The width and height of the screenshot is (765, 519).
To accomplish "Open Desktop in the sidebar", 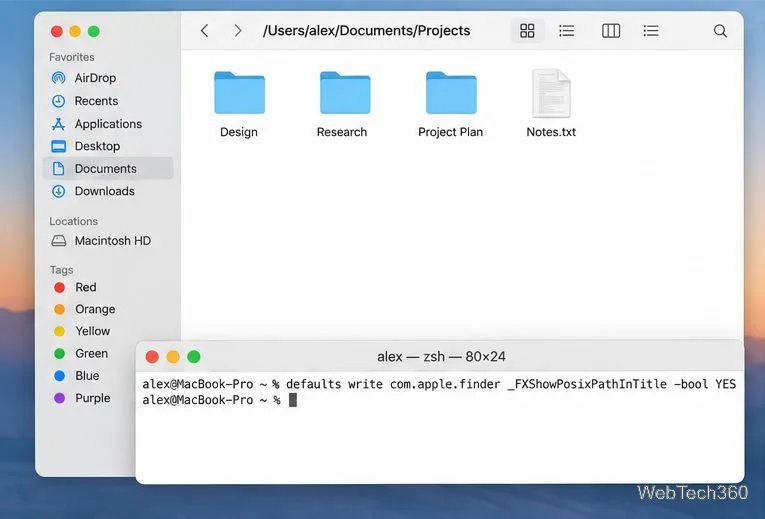I will tap(108, 146).
